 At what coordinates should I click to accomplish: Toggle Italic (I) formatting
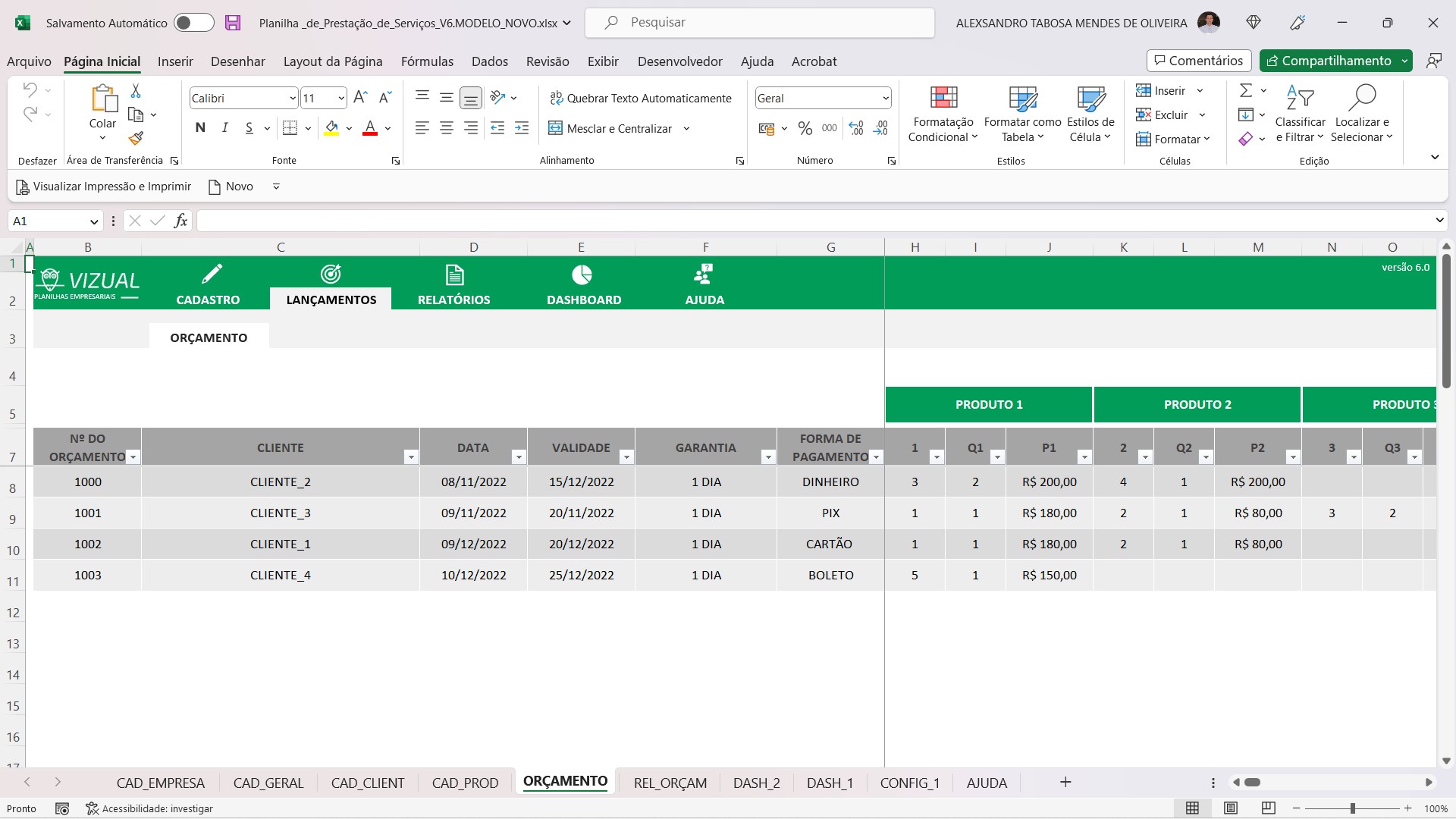coord(224,128)
